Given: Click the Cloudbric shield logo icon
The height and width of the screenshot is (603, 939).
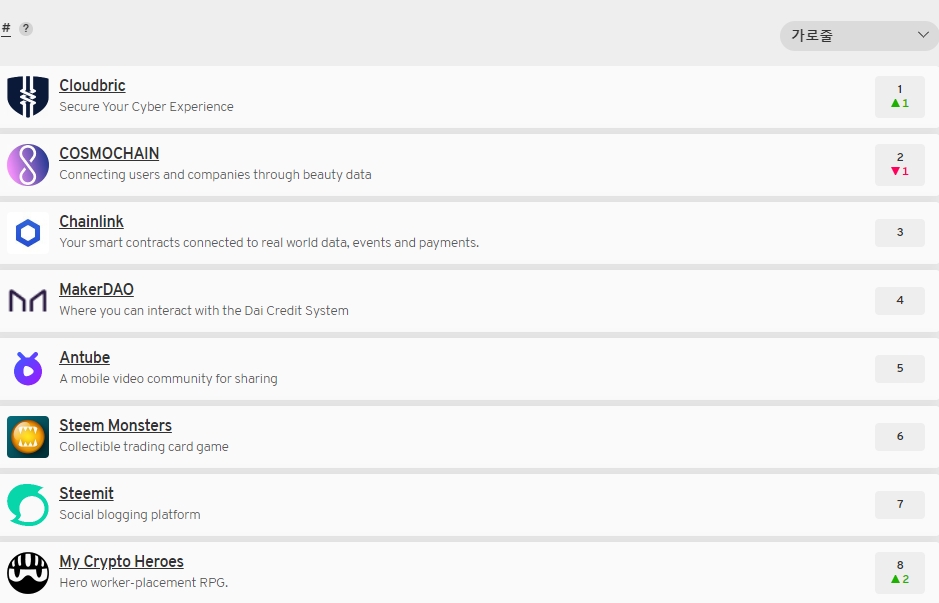Looking at the screenshot, I should pyautogui.click(x=28, y=96).
